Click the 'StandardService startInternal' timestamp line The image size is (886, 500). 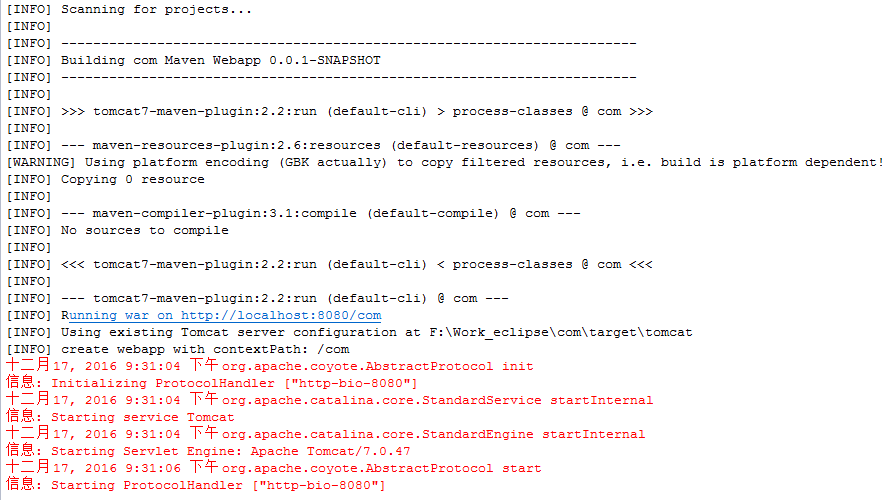(x=329, y=399)
